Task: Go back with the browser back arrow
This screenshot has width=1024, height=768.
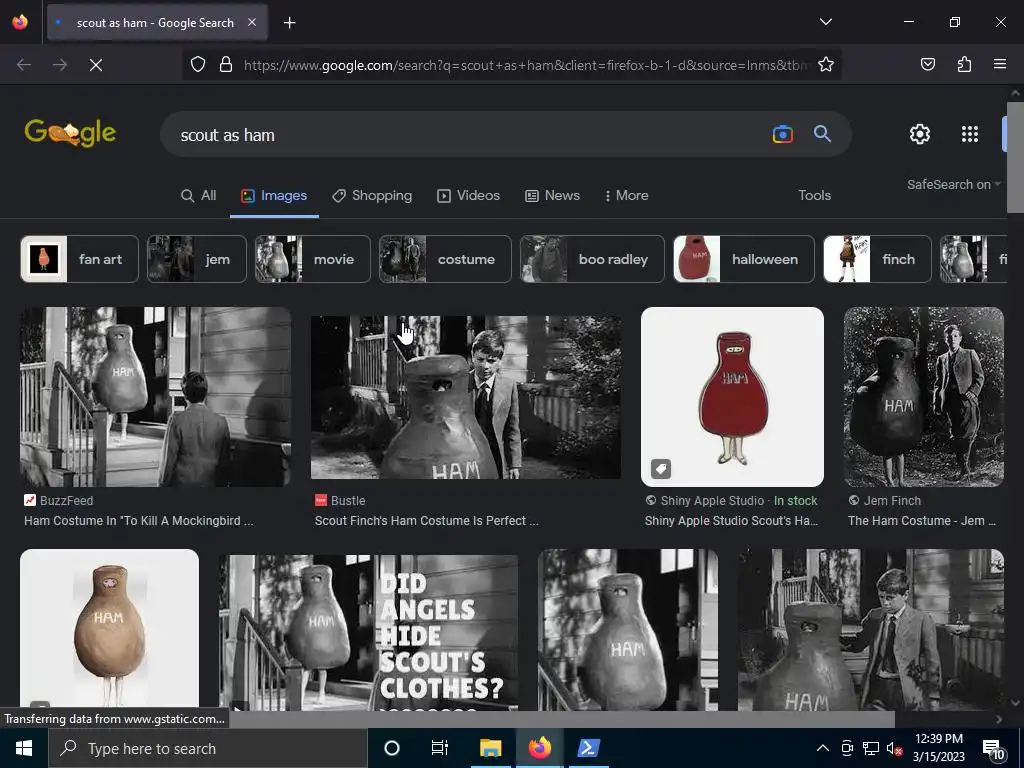Action: (x=24, y=65)
